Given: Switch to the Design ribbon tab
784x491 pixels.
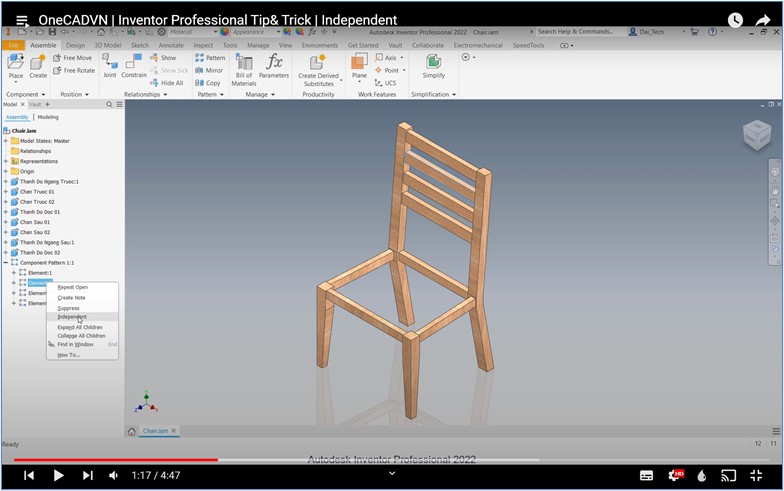Looking at the screenshot, I should coord(76,45).
